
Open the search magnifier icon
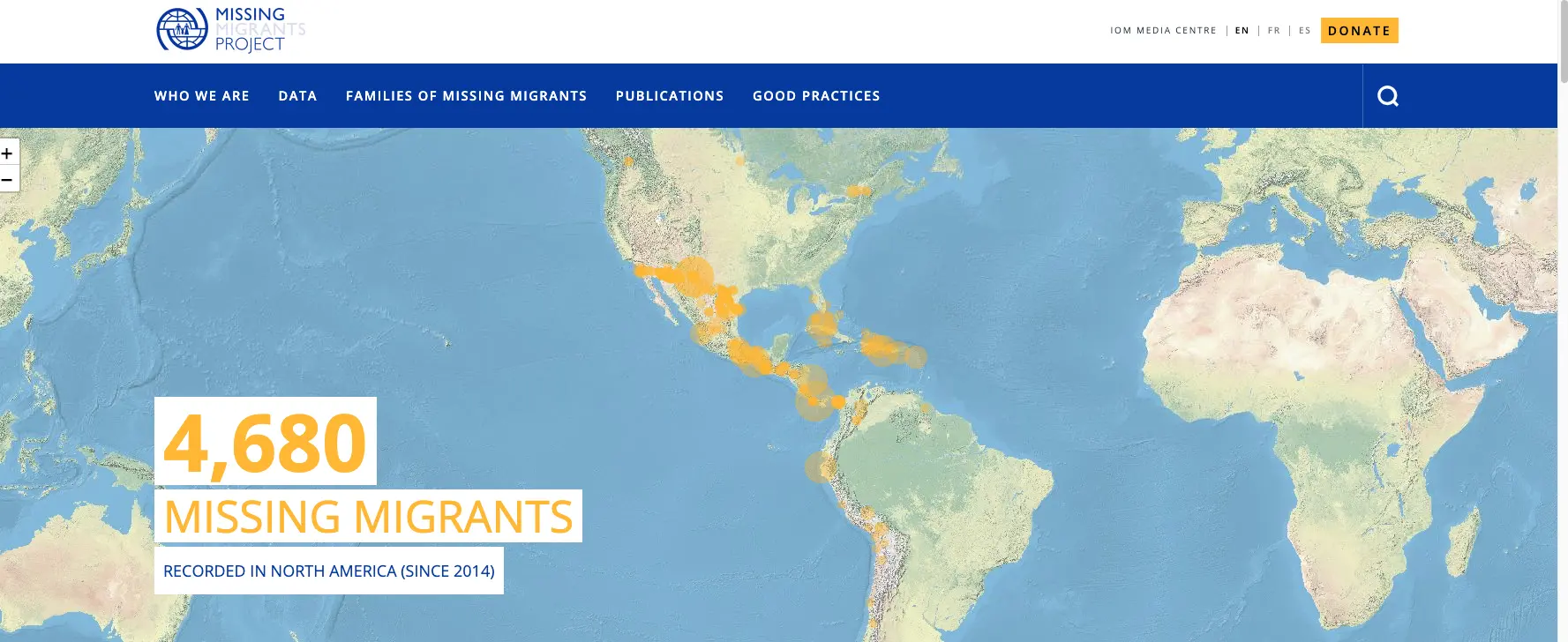click(x=1387, y=96)
